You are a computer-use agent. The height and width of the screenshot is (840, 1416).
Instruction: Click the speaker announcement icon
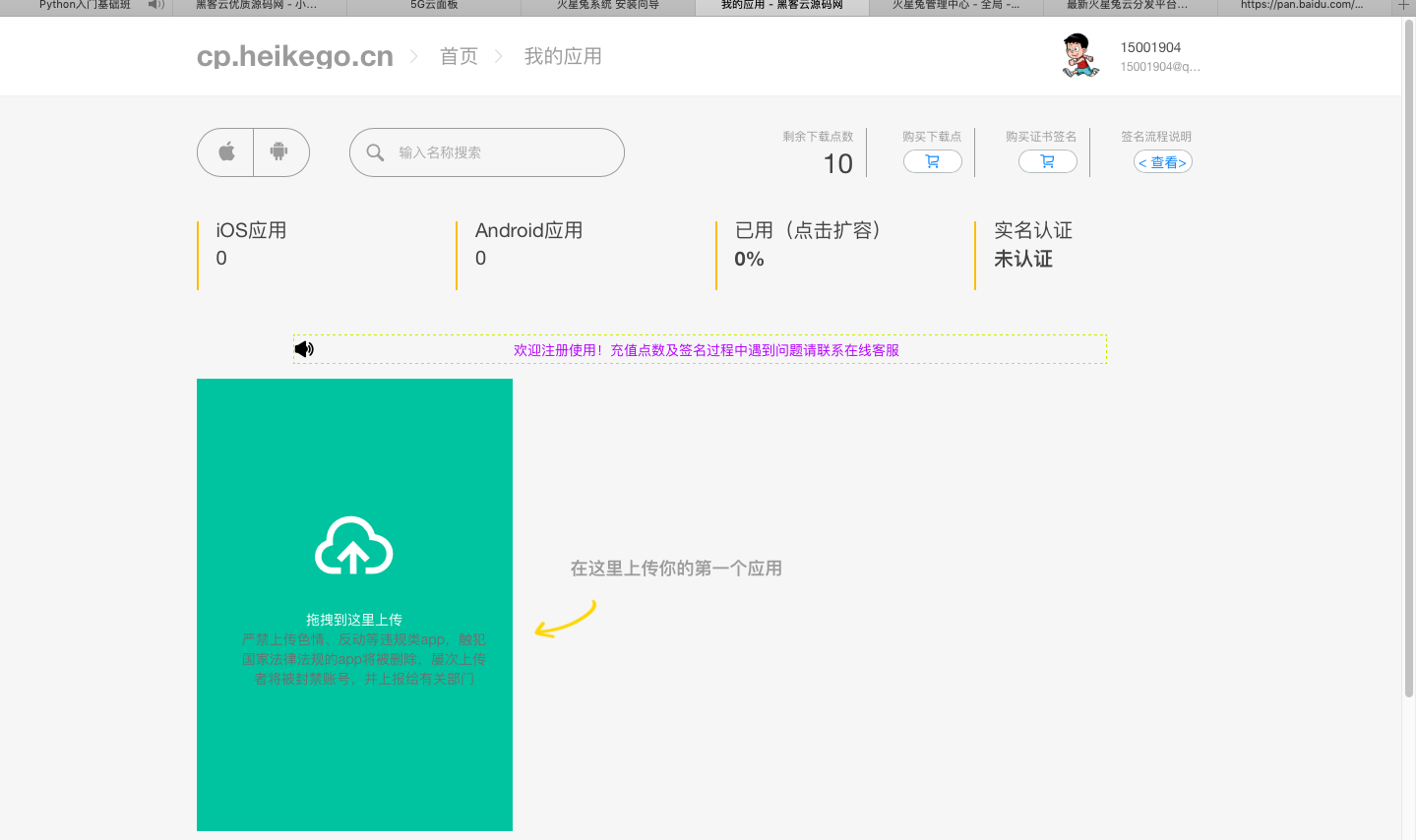(304, 349)
